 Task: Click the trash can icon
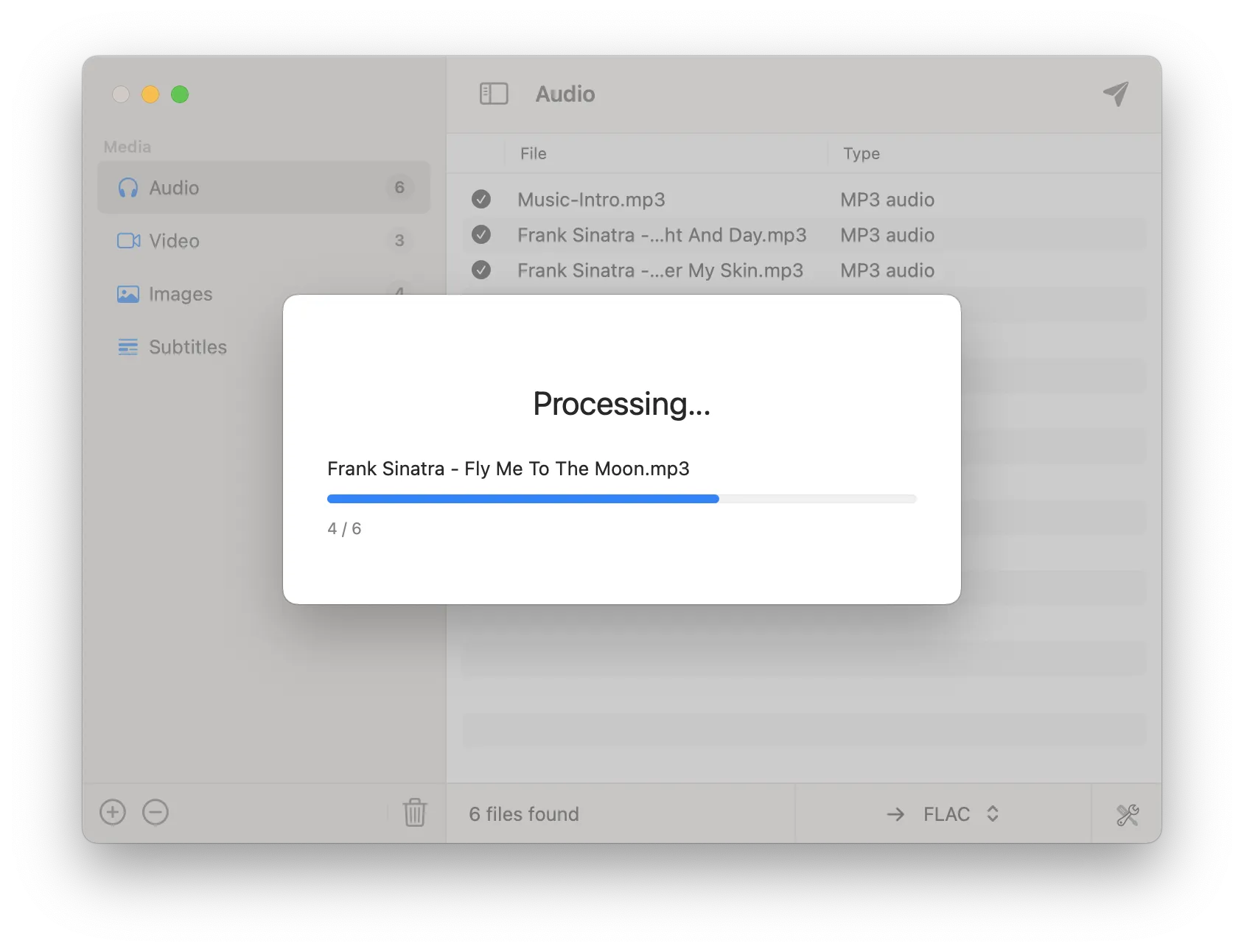[414, 813]
